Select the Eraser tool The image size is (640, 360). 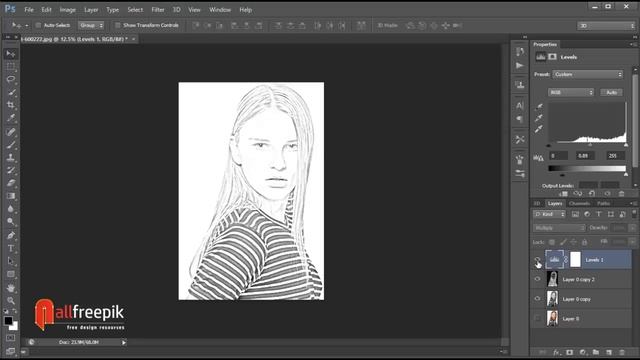click(x=11, y=183)
